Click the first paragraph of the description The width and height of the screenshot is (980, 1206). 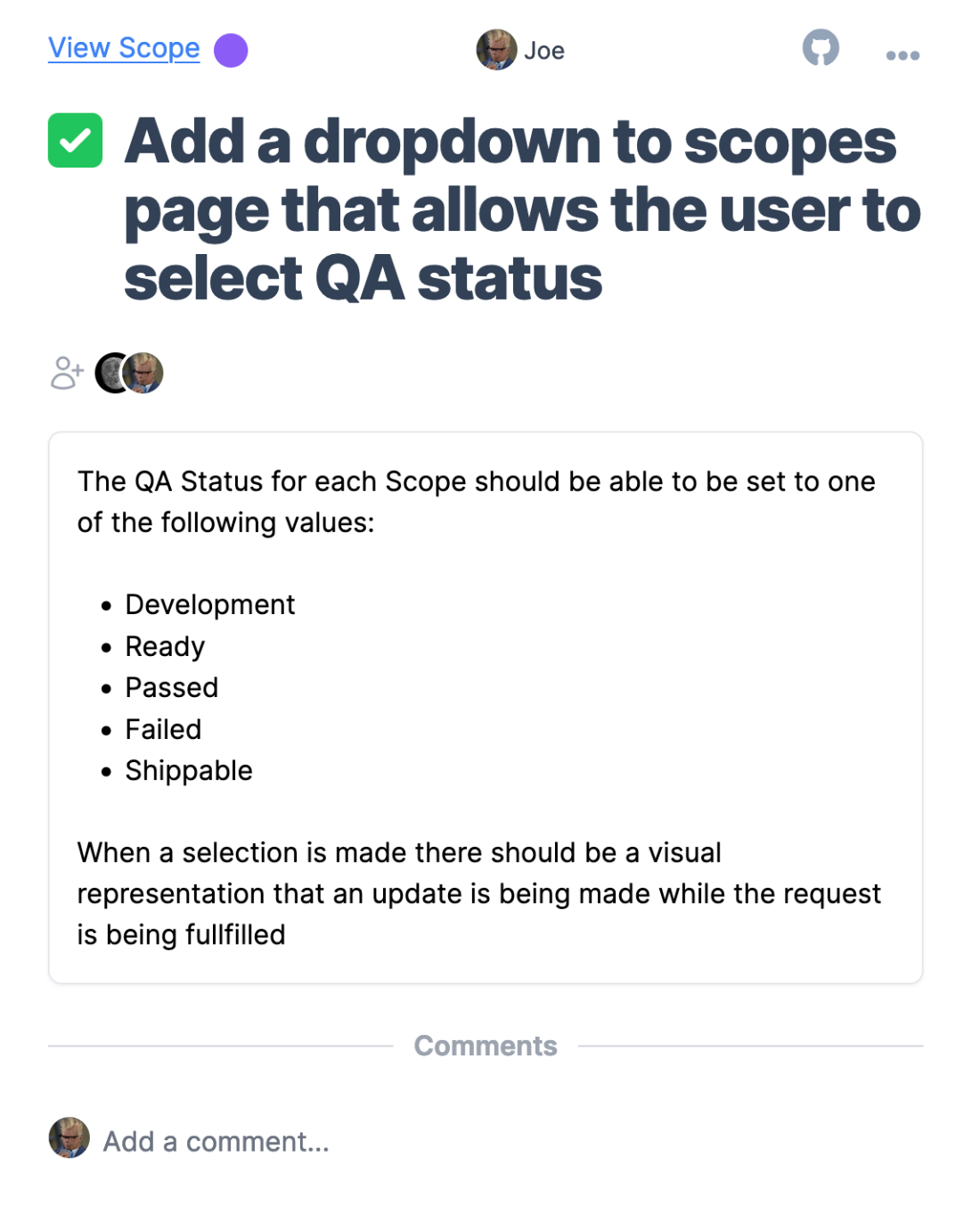(477, 502)
